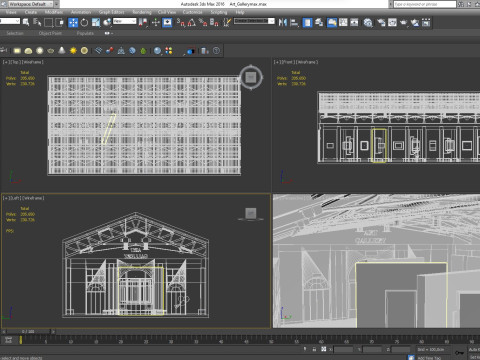The height and width of the screenshot is (360, 480).
Task: Choose the Rectangular Selection Region tool
Action: click(49, 22)
